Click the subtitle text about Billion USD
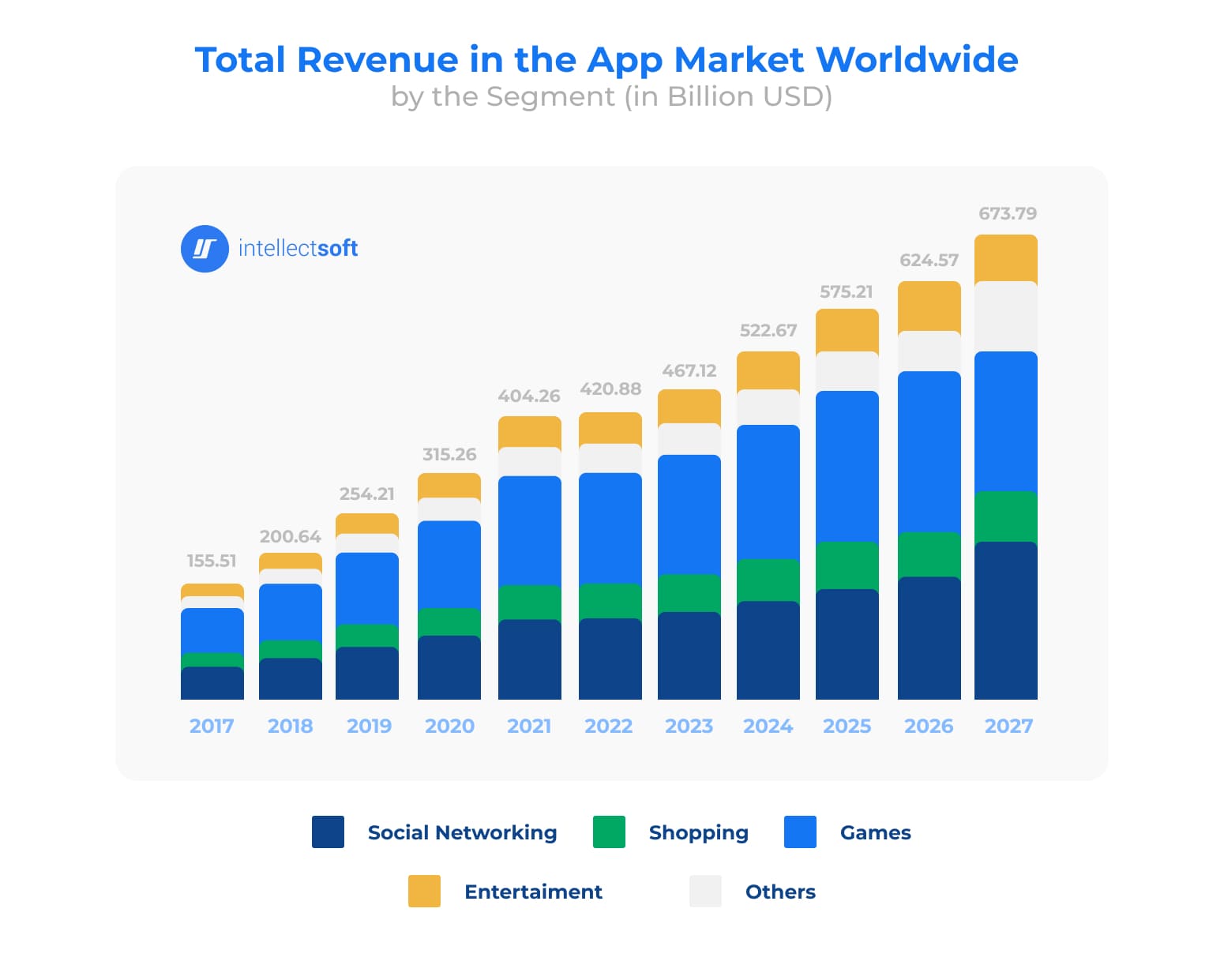This screenshot has width=1224, height=980. 610,96
